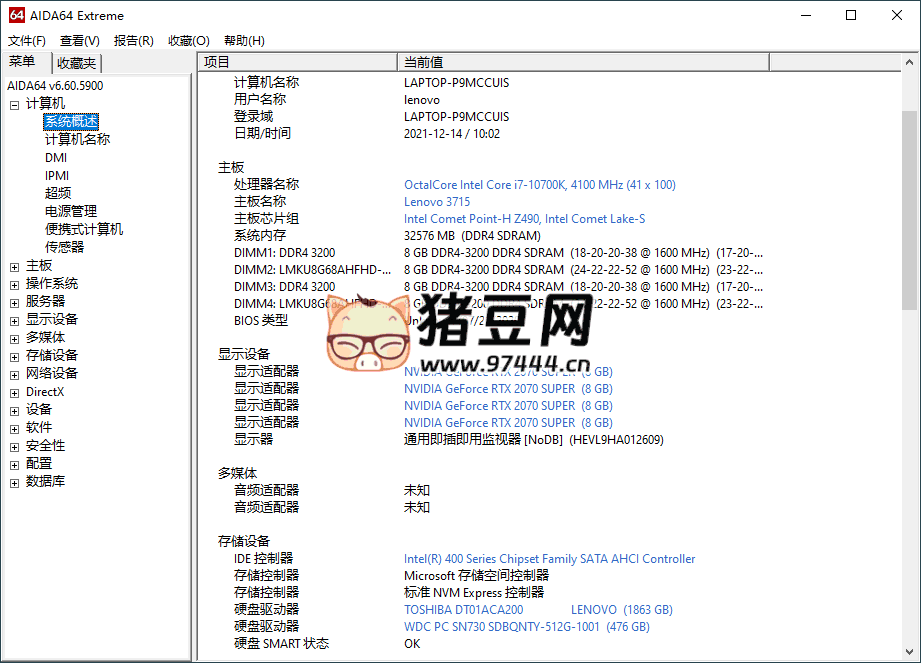Viewport: 921px width, 663px height.
Task: Collapse the 计算机 tree node
Action: tap(13, 102)
